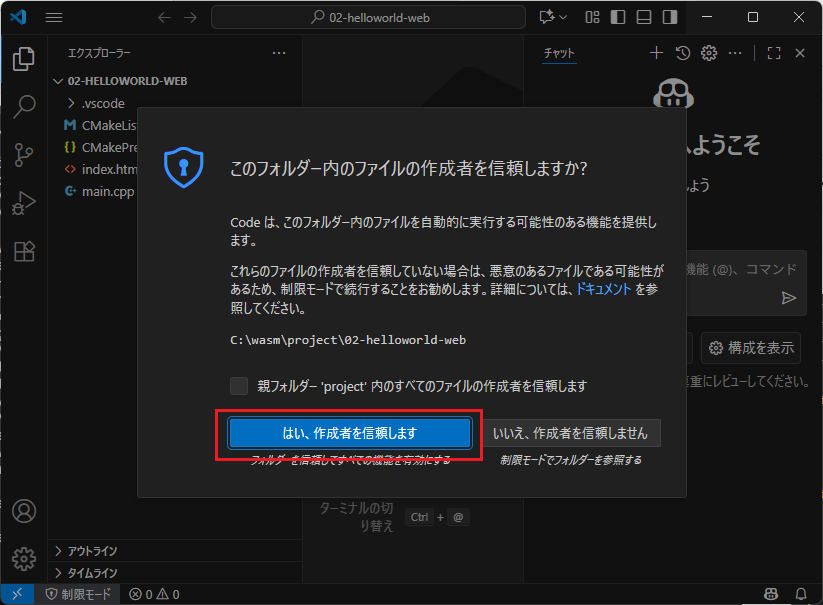Open the notifications bell icon
823x605 pixels.
[x=801, y=594]
